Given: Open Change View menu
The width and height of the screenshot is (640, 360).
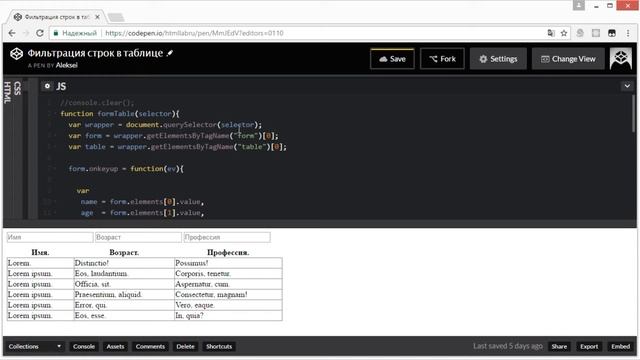Looking at the screenshot, I should tap(568, 59).
